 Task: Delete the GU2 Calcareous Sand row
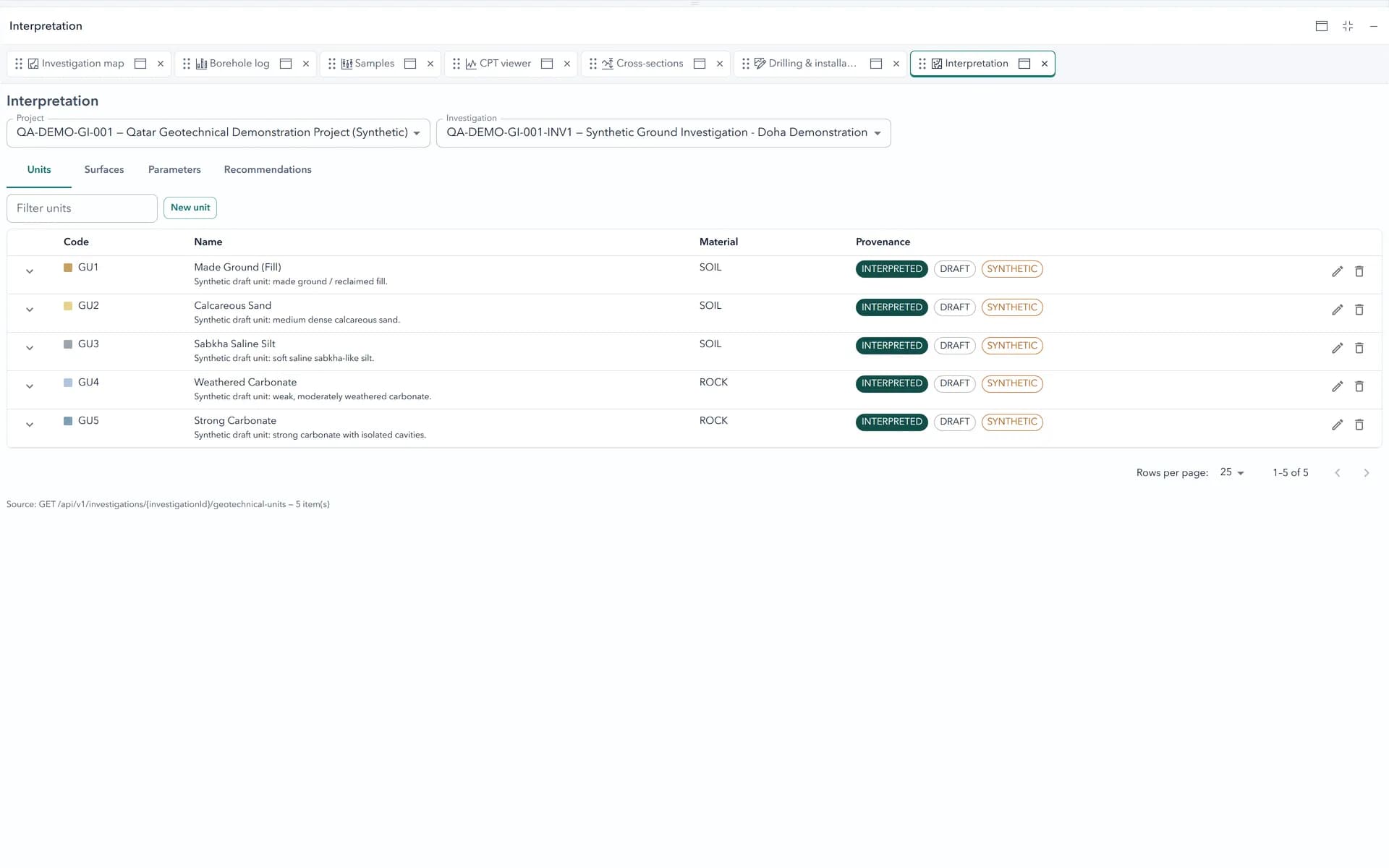1359,310
